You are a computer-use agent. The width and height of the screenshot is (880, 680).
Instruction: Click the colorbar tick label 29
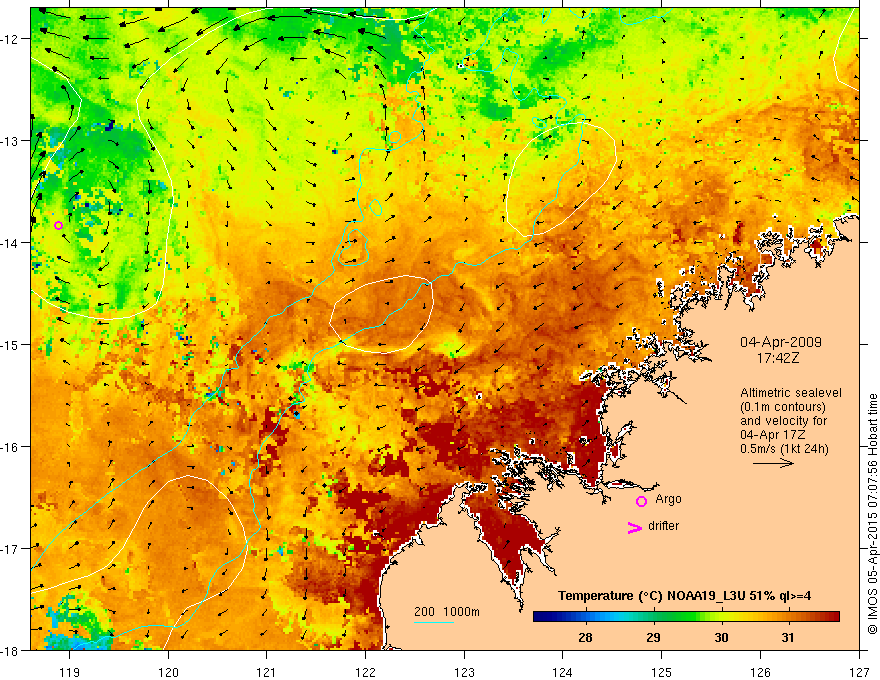click(653, 637)
